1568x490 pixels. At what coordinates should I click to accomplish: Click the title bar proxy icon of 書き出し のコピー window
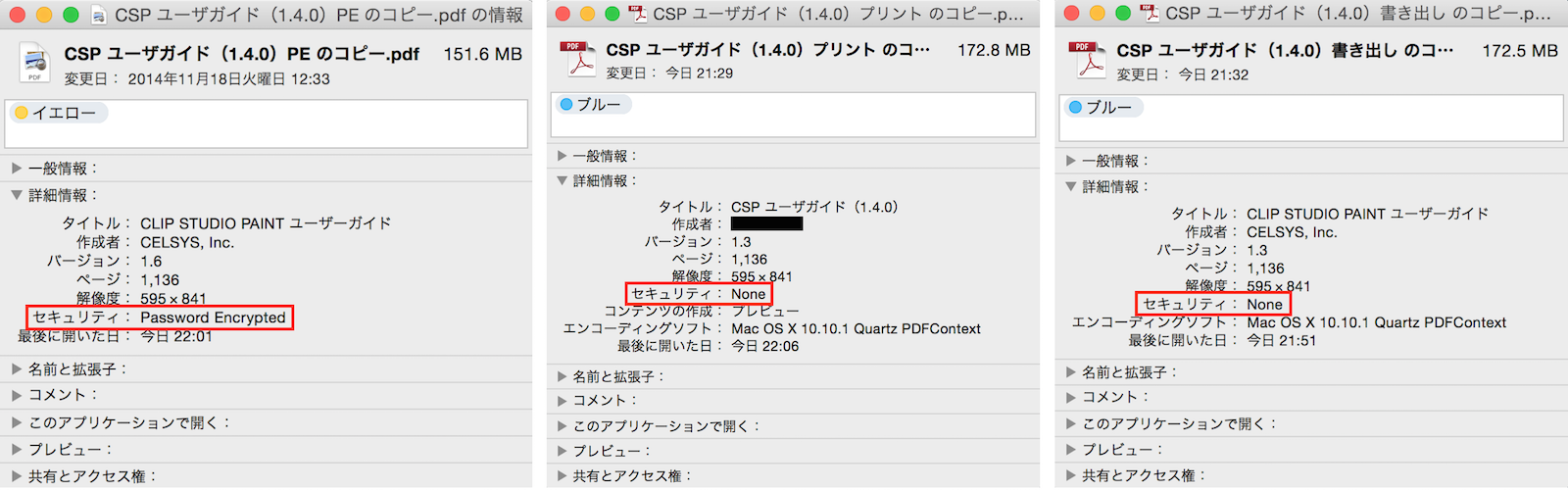[1149, 14]
